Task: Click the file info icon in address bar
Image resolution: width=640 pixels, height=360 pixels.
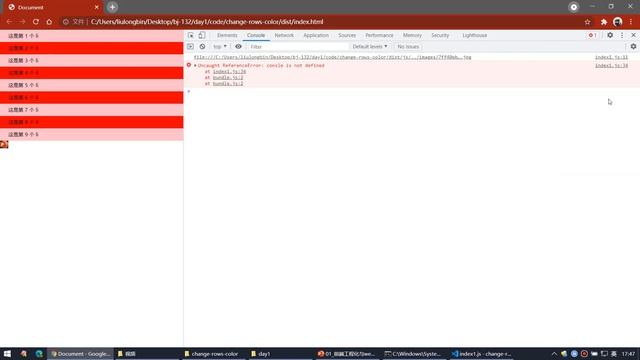Action: pos(66,22)
